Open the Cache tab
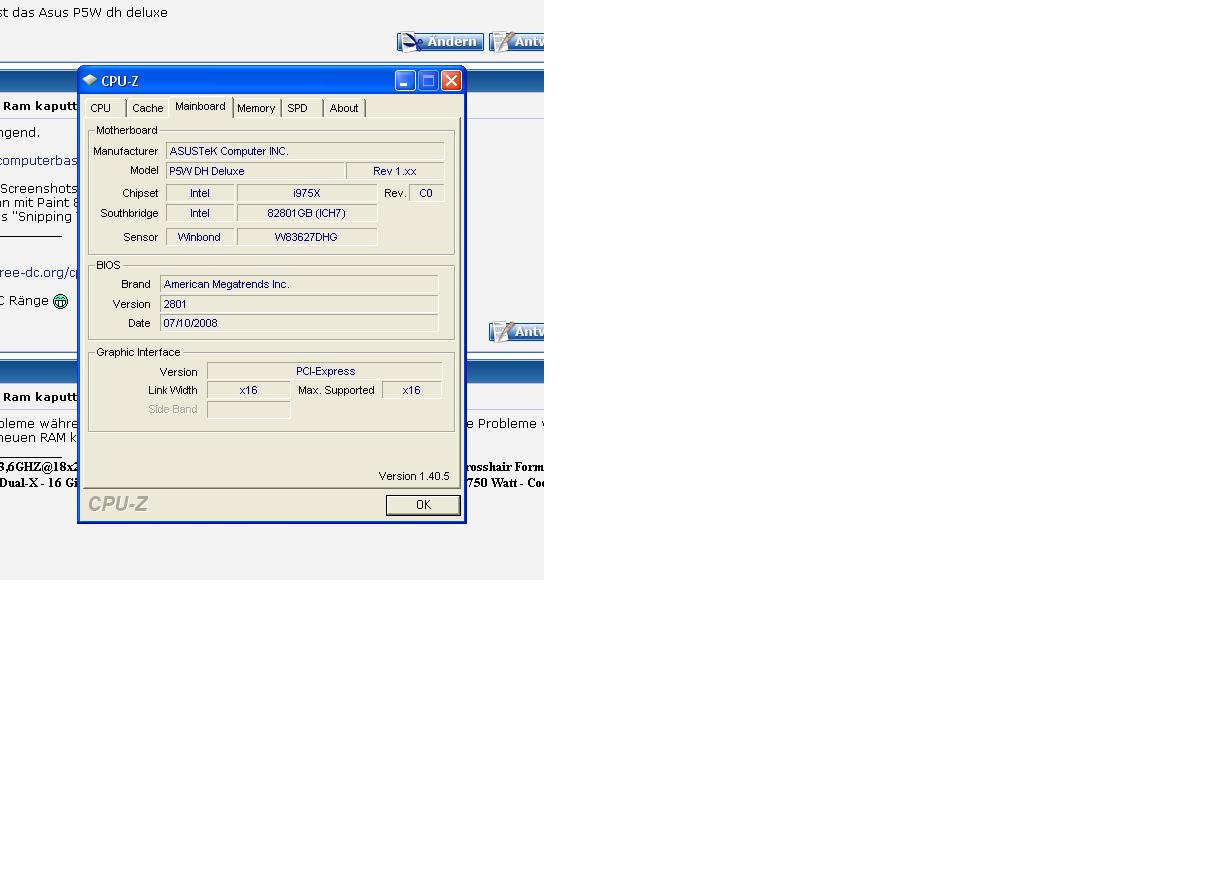The height and width of the screenshot is (895, 1213). pyautogui.click(x=148, y=108)
